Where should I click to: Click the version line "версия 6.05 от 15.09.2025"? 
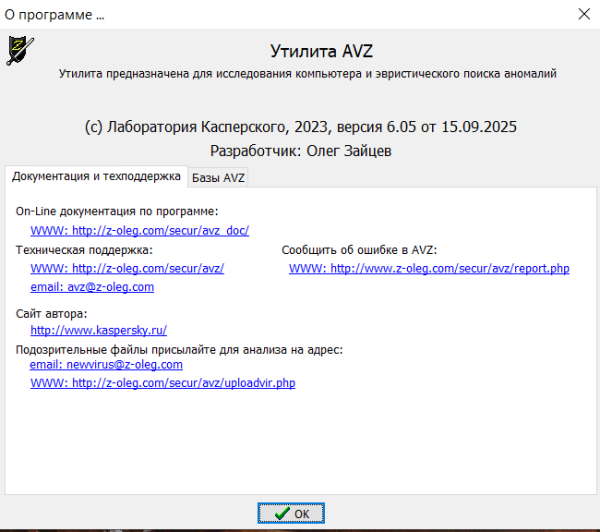pos(427,127)
